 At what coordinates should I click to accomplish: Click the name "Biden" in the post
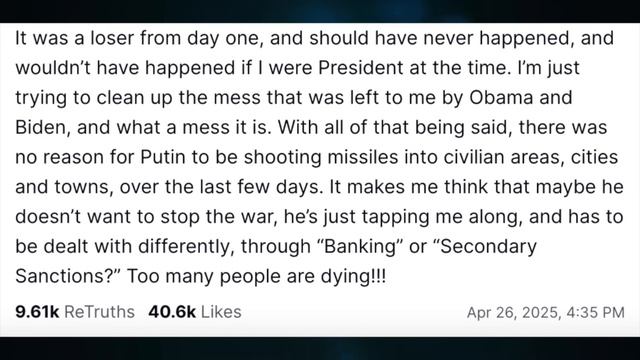click(39, 127)
